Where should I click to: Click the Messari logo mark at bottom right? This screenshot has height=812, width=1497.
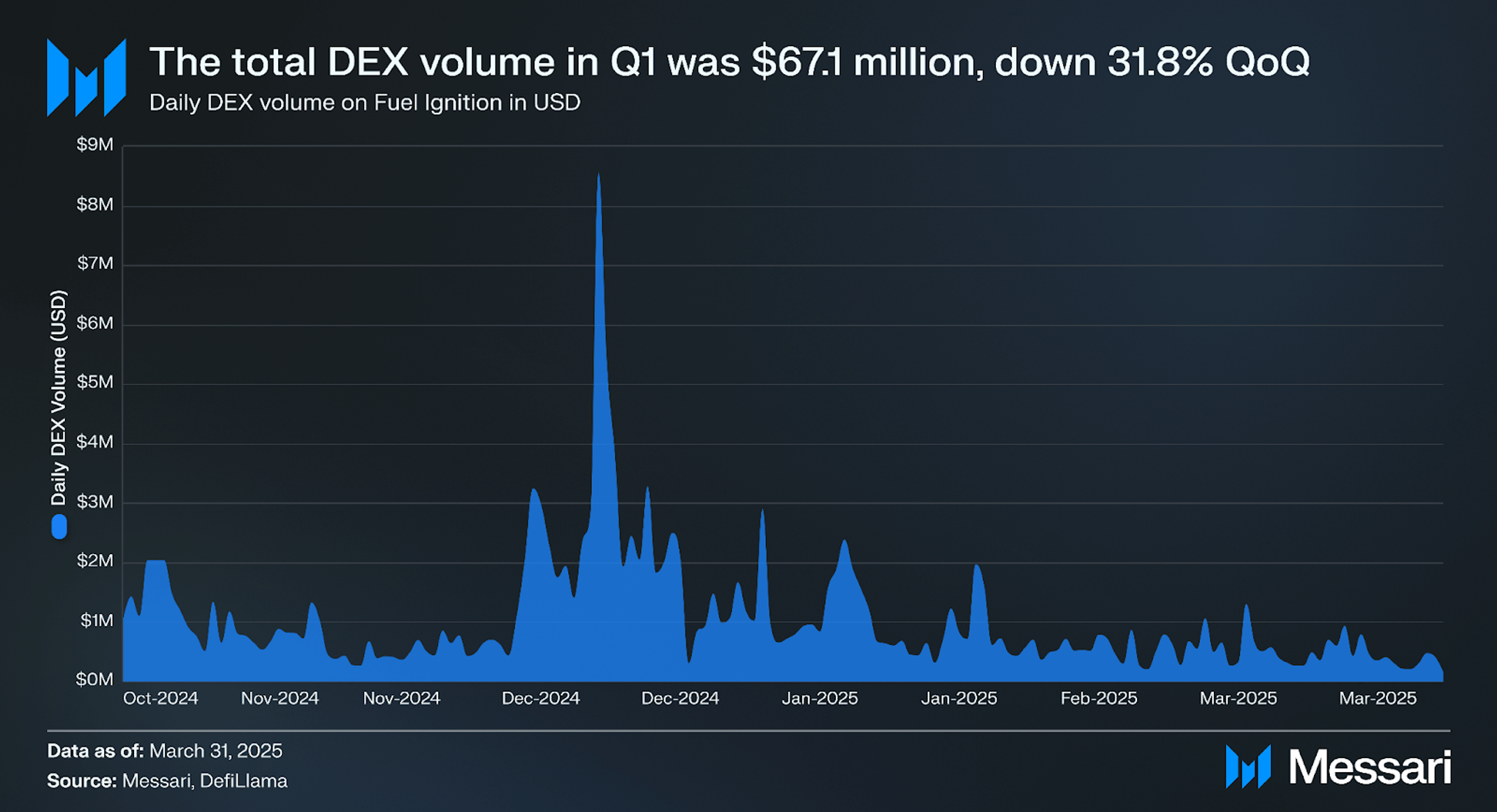point(1248,767)
